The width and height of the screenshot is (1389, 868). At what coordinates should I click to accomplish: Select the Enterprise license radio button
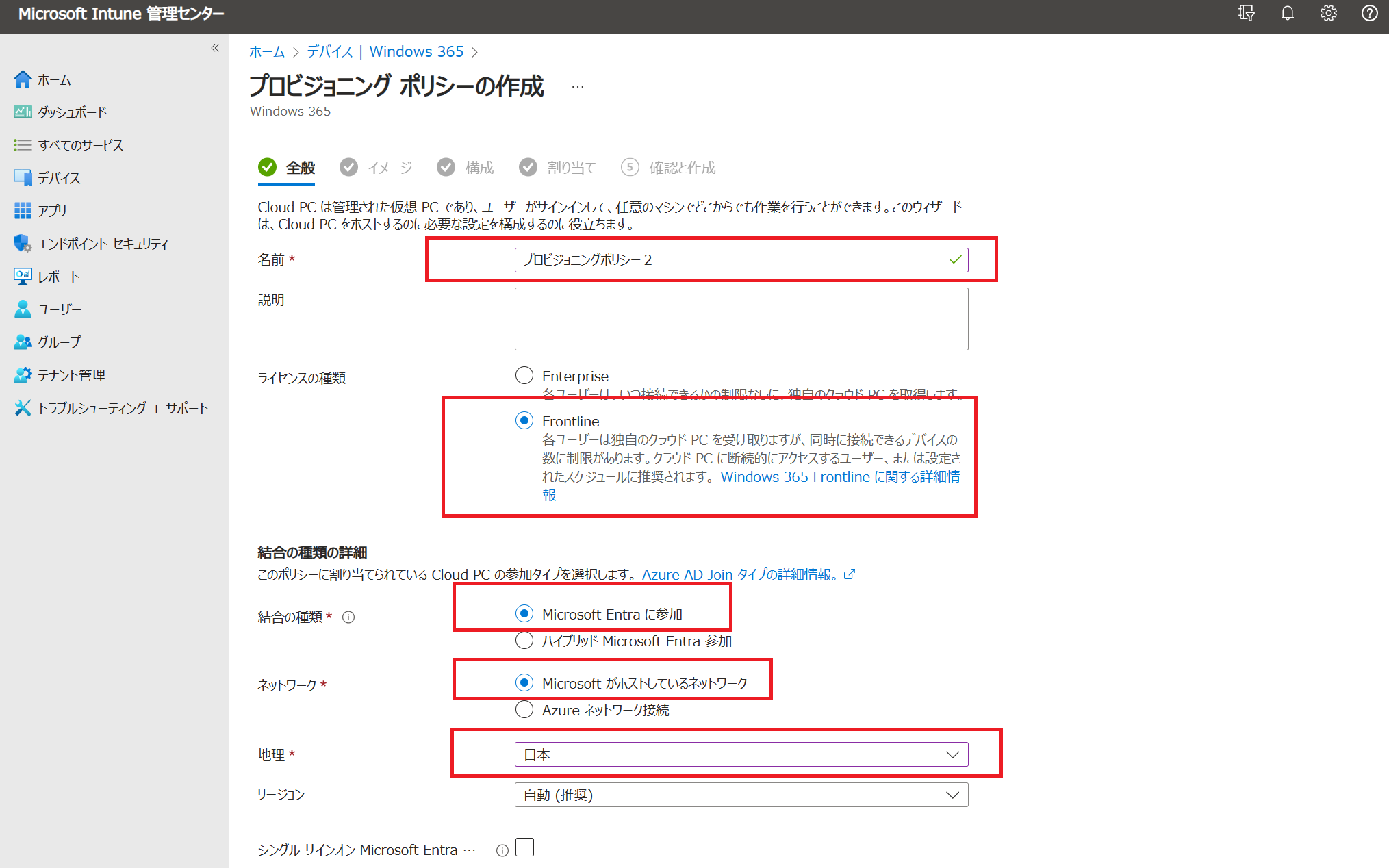(524, 375)
